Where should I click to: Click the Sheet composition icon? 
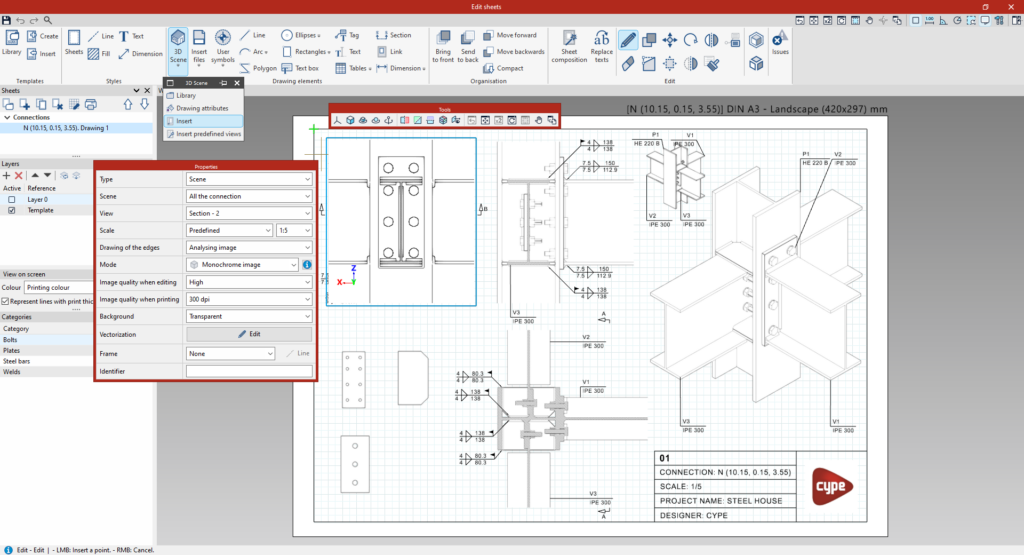tap(569, 47)
